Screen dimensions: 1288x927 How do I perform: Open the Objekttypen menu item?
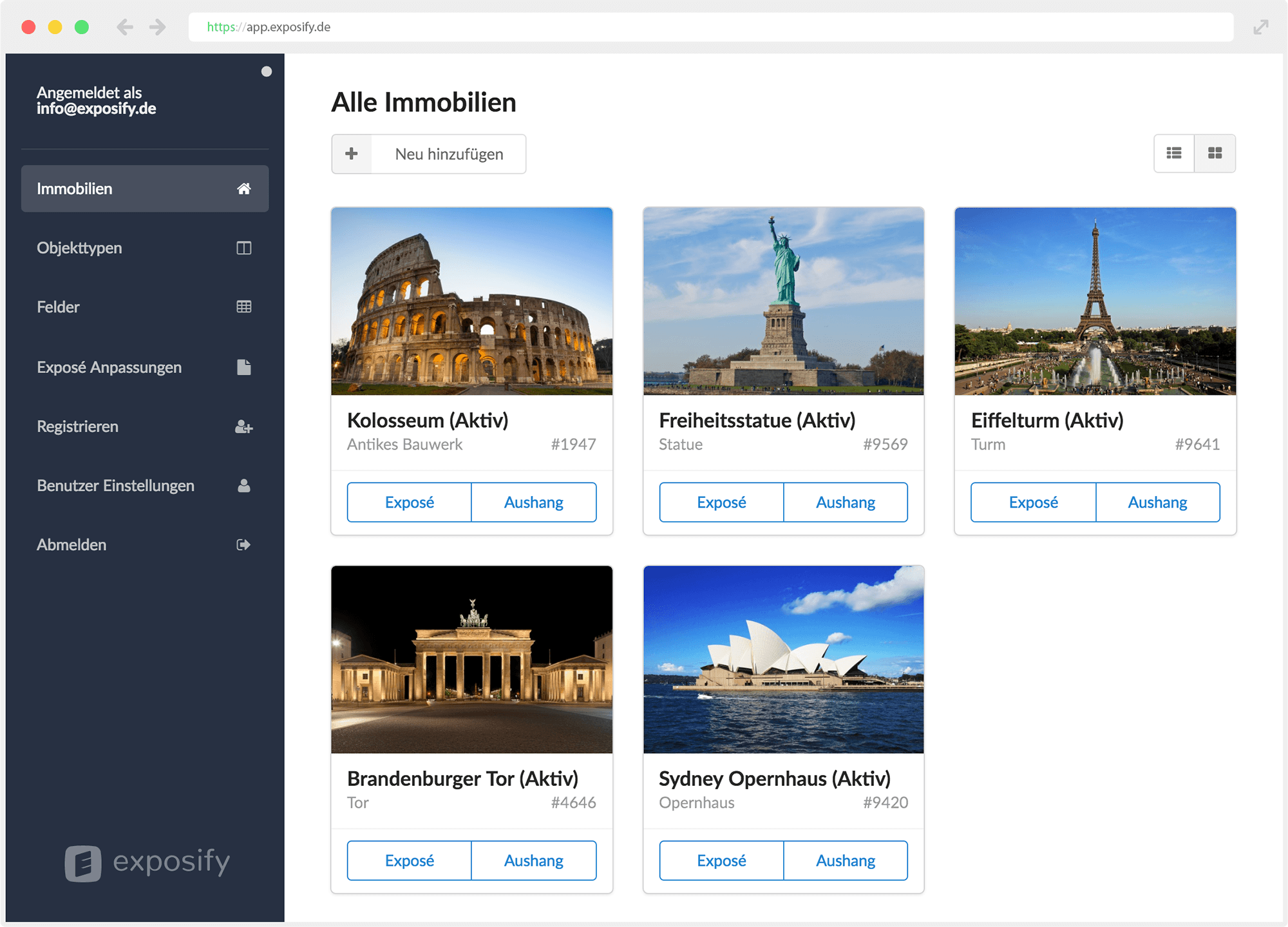pos(145,248)
